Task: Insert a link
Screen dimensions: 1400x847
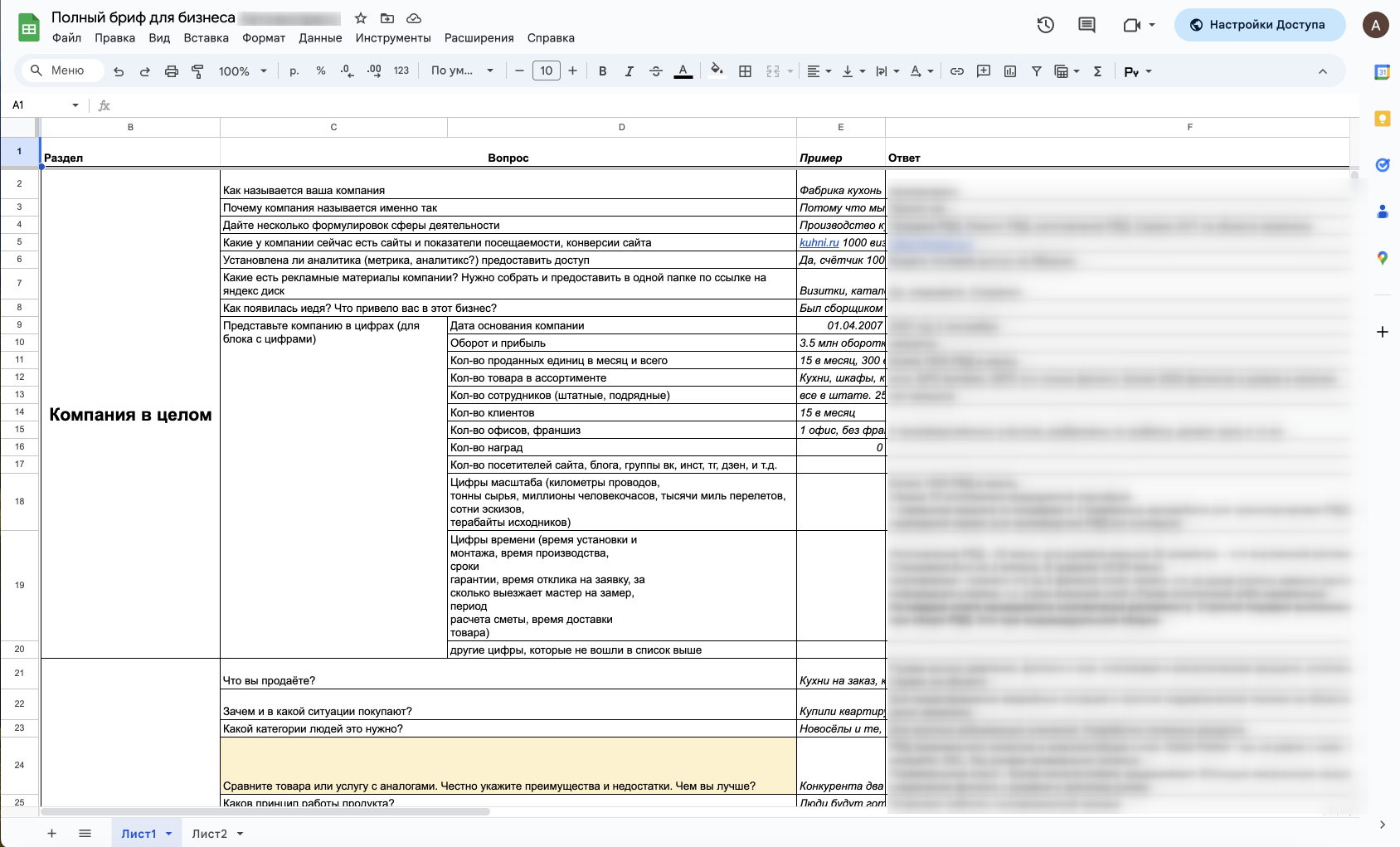Action: (957, 71)
